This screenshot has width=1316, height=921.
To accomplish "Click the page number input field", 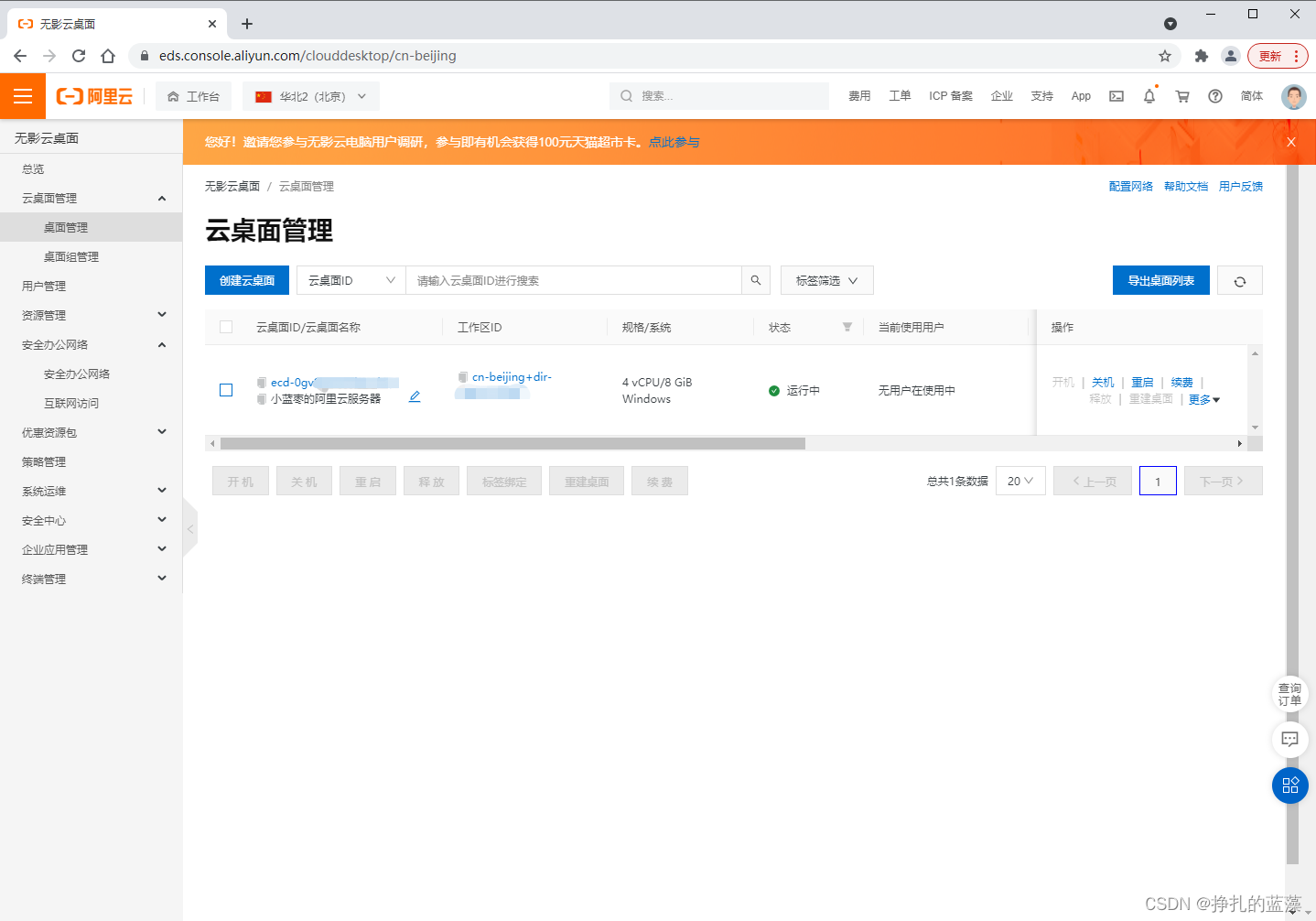I will pos(1158,481).
